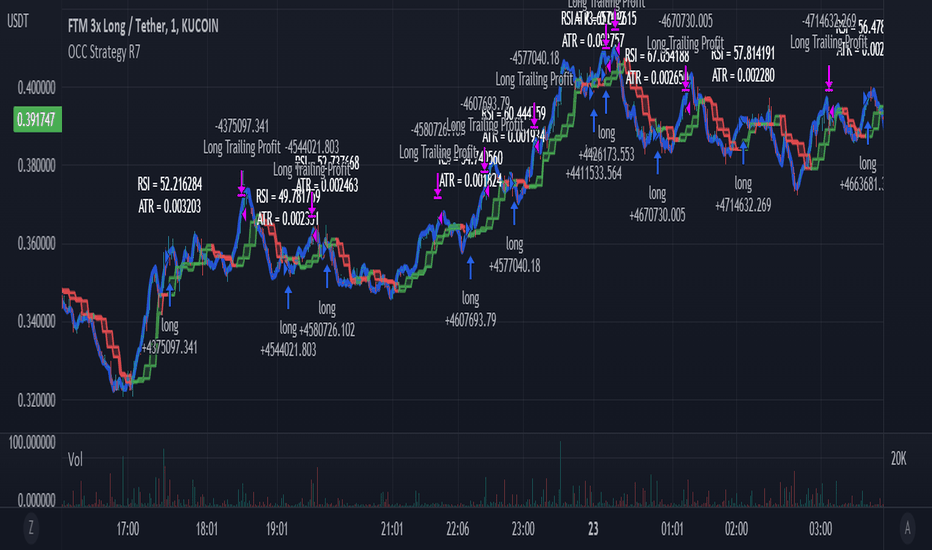The height and width of the screenshot is (550, 932).
Task: Click the 18:01 time axis label
Action: pyautogui.click(x=206, y=529)
